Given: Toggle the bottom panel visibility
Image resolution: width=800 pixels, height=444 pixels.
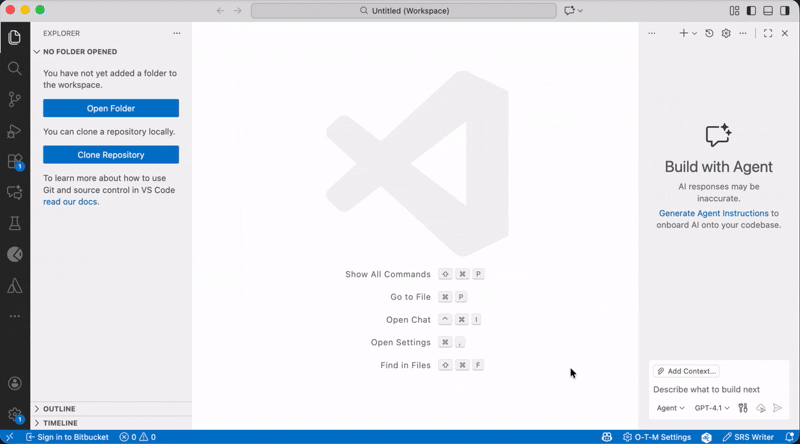Looking at the screenshot, I should [x=768, y=11].
